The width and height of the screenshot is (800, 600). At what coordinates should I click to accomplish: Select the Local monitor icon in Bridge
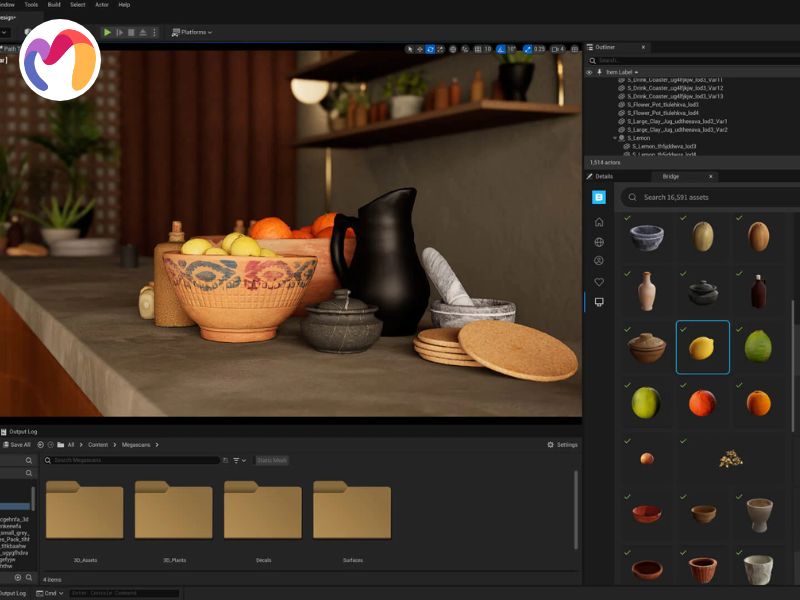click(x=599, y=302)
